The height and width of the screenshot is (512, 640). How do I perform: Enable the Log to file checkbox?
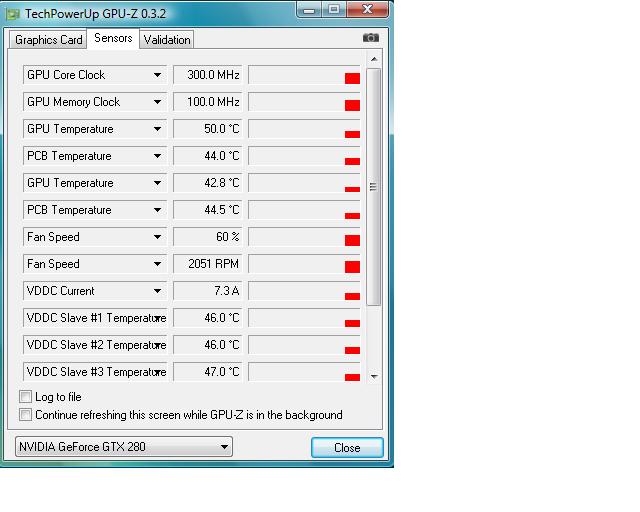[x=25, y=396]
